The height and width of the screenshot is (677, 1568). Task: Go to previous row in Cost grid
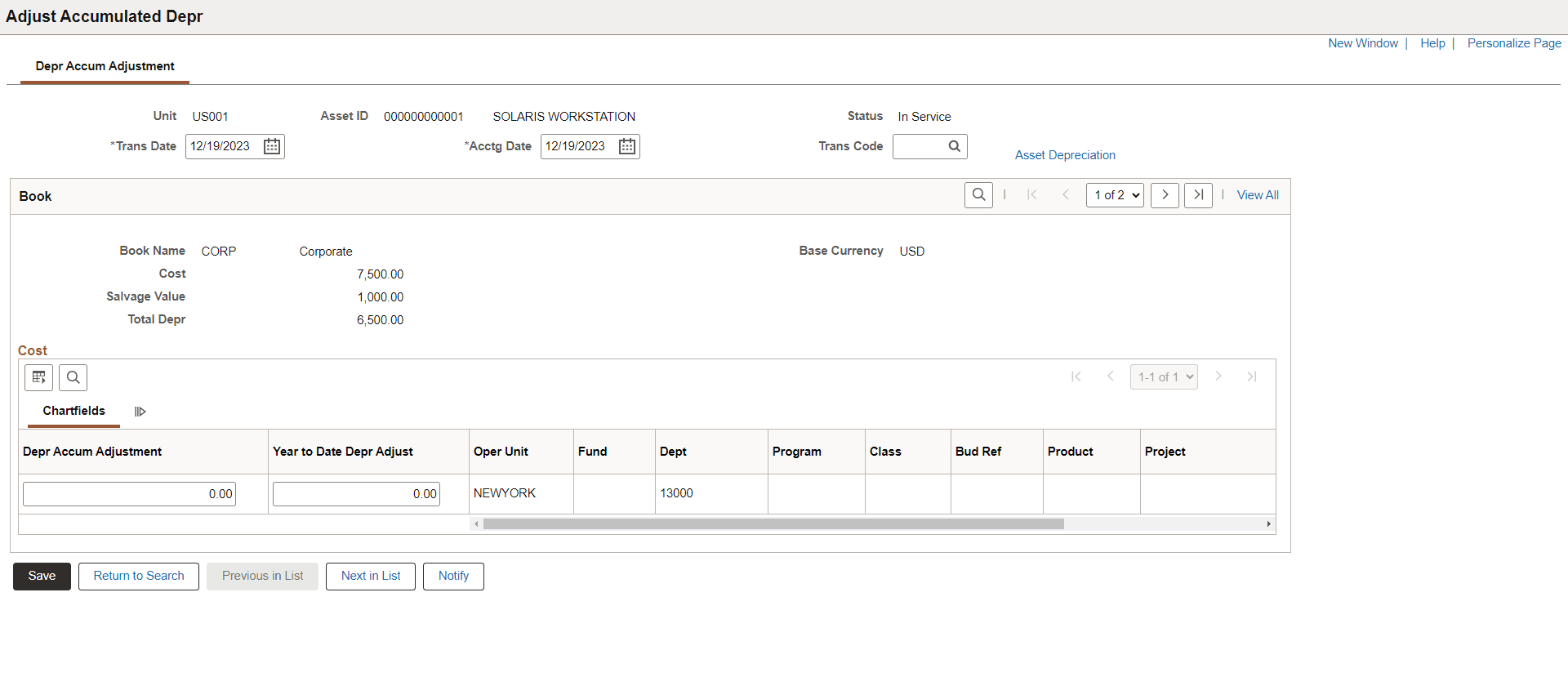[1111, 376]
